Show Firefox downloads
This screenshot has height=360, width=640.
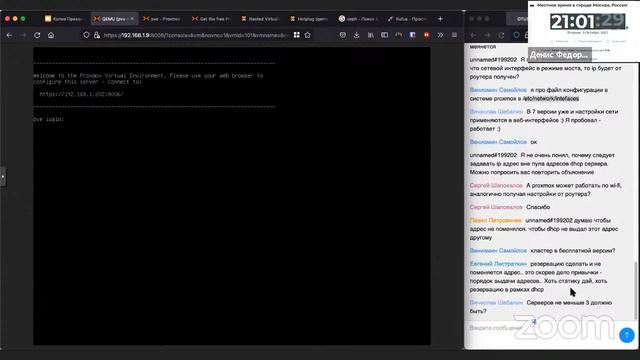pos(356,36)
